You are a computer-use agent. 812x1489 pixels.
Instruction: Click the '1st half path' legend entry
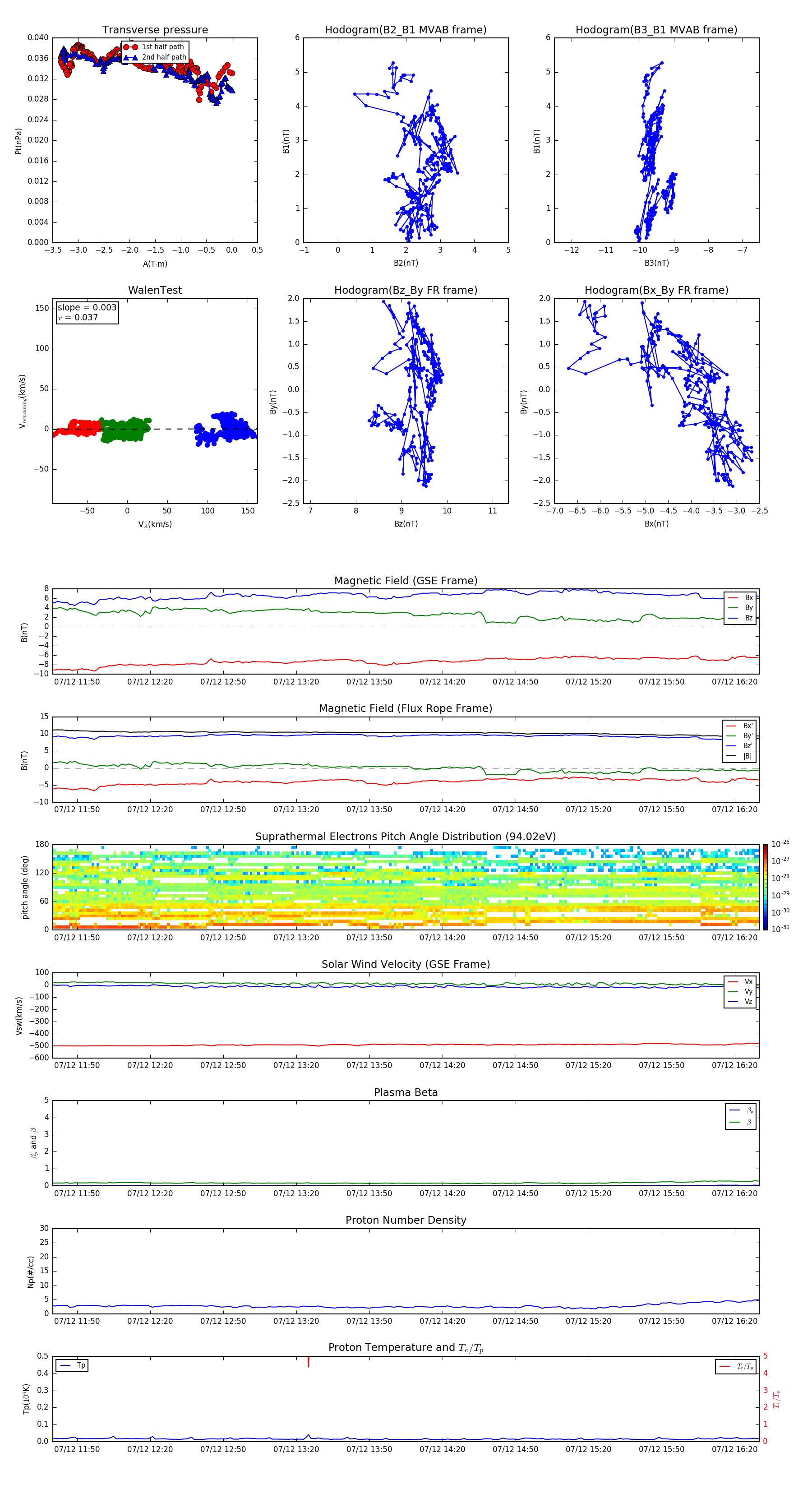coord(155,47)
